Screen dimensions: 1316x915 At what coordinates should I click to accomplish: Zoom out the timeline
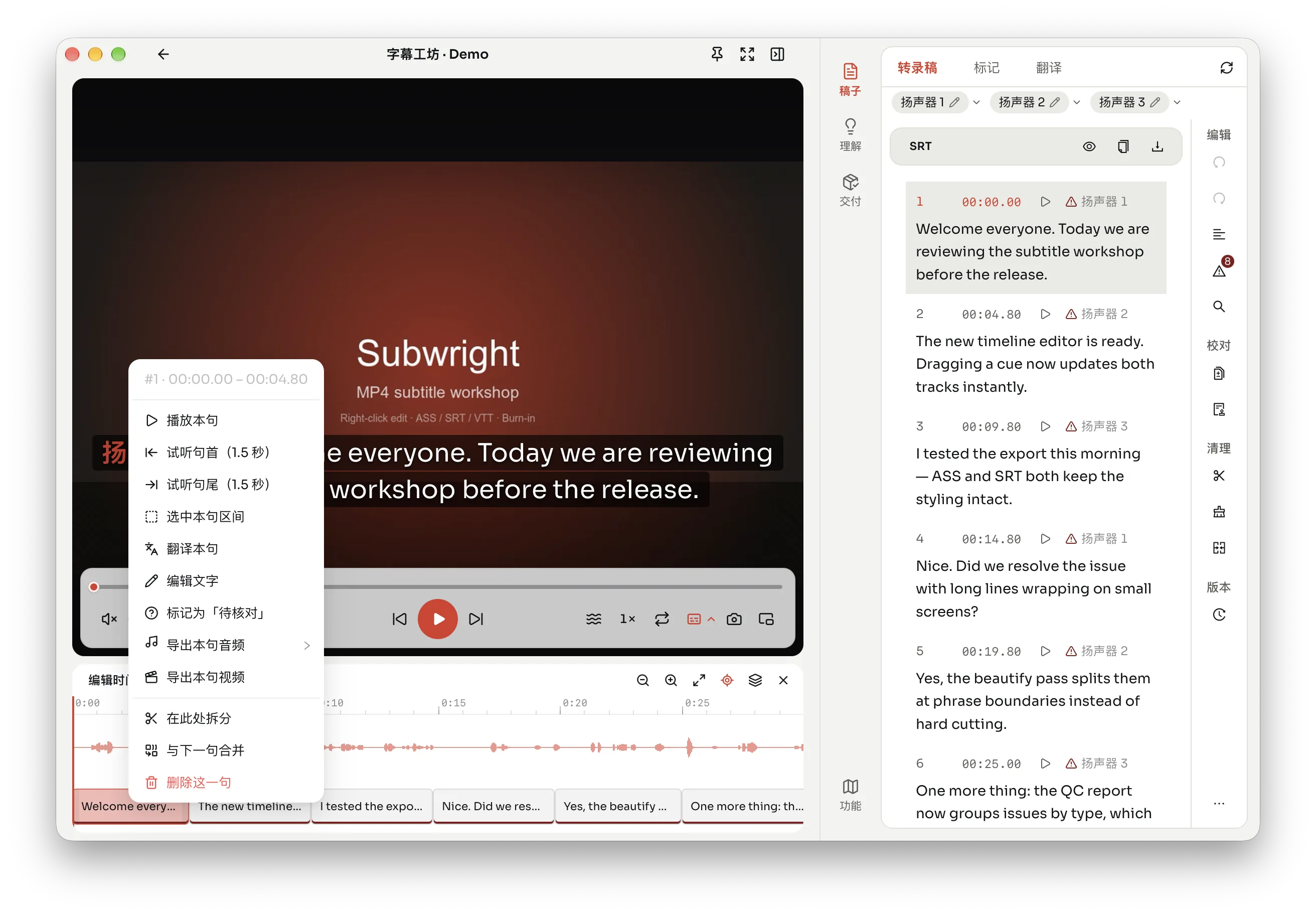point(642,680)
